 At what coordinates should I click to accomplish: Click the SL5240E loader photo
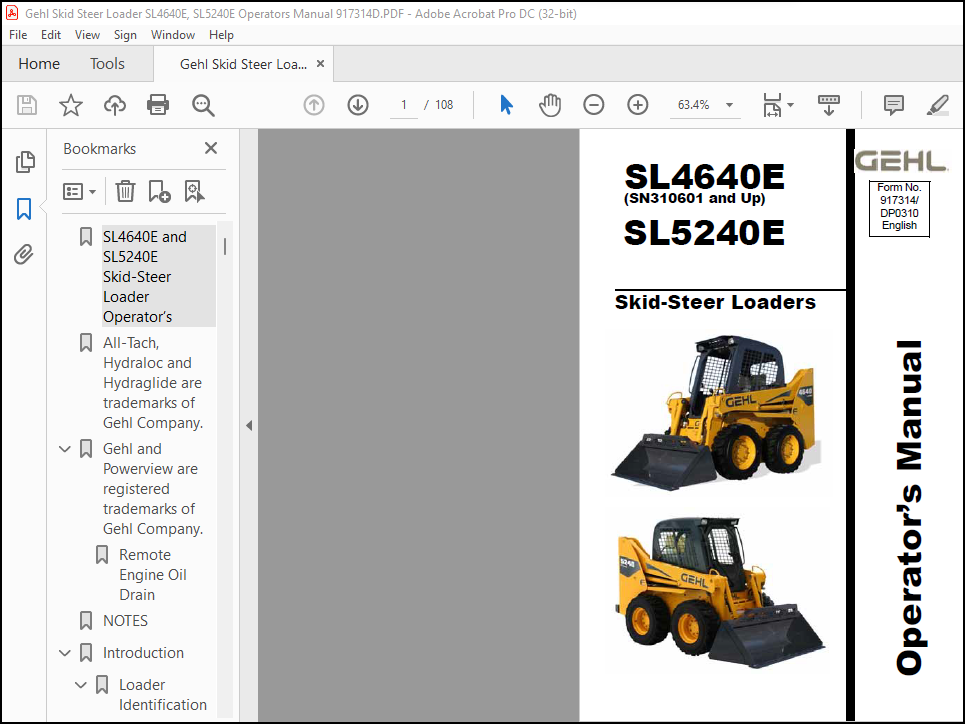pyautogui.click(x=720, y=592)
